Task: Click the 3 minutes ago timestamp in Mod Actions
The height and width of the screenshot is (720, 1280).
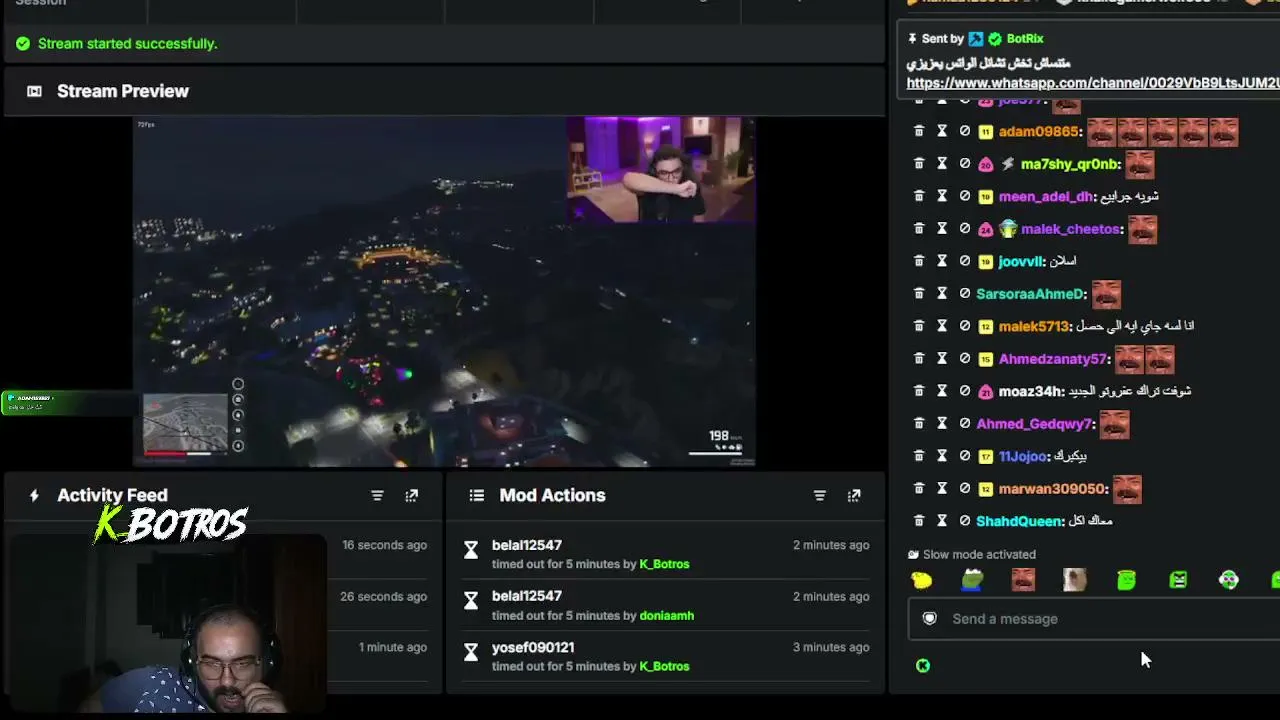Action: tap(831, 647)
